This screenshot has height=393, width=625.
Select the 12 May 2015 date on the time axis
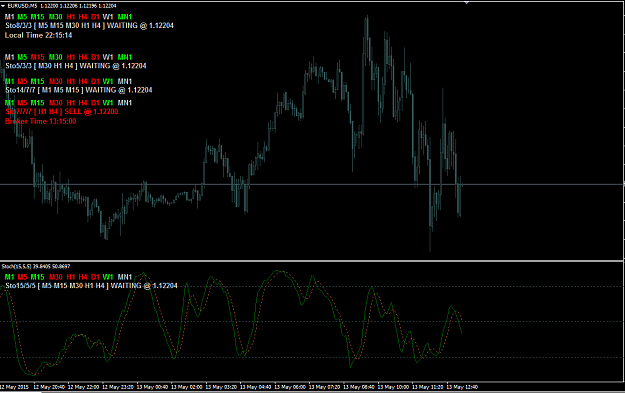point(14,387)
